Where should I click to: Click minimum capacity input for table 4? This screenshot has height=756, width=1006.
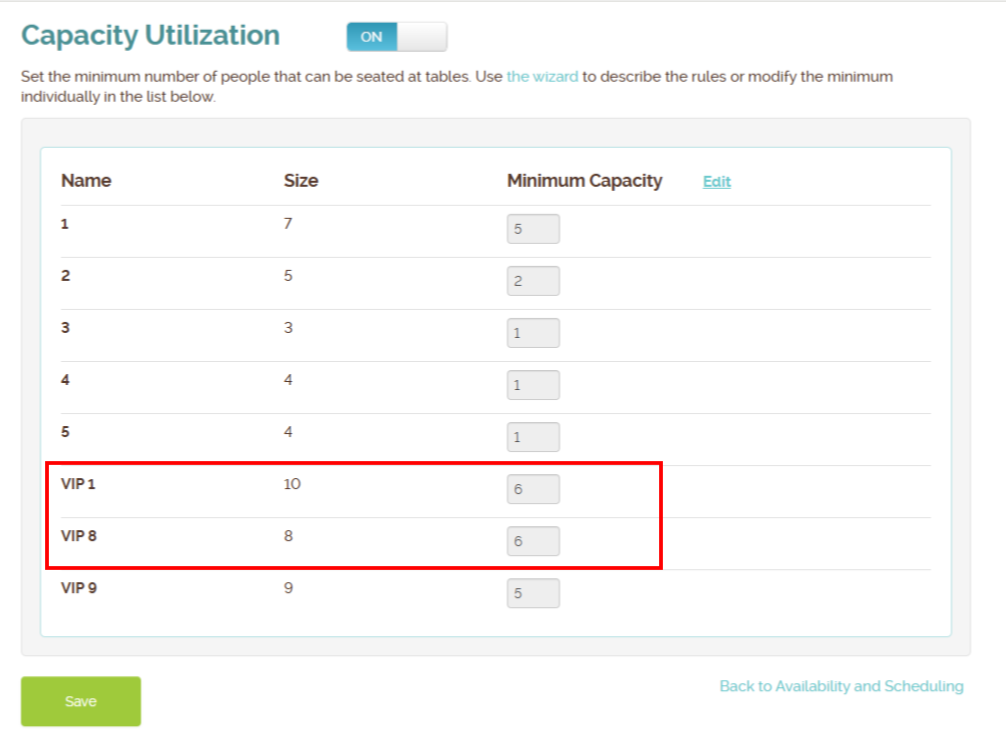pyautogui.click(x=533, y=384)
